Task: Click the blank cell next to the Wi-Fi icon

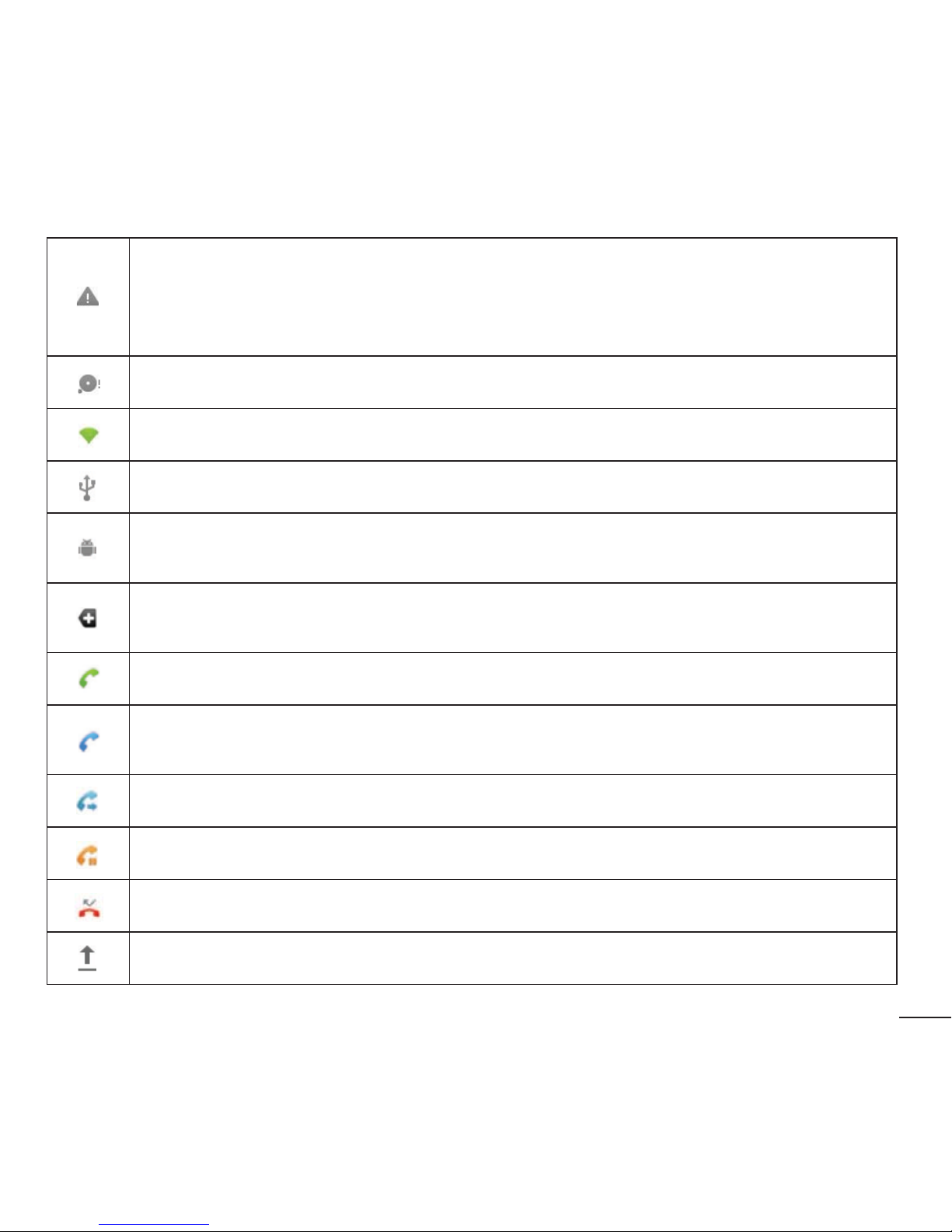Action: point(513,435)
